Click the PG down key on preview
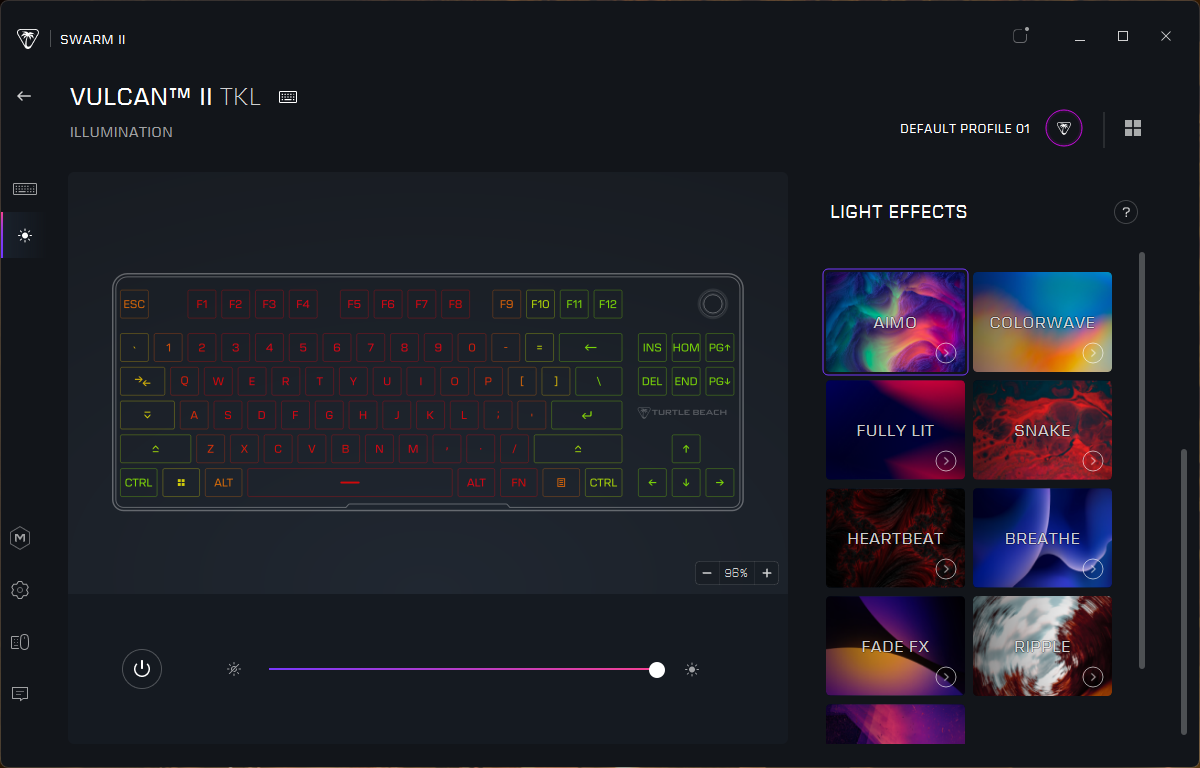 click(x=720, y=381)
